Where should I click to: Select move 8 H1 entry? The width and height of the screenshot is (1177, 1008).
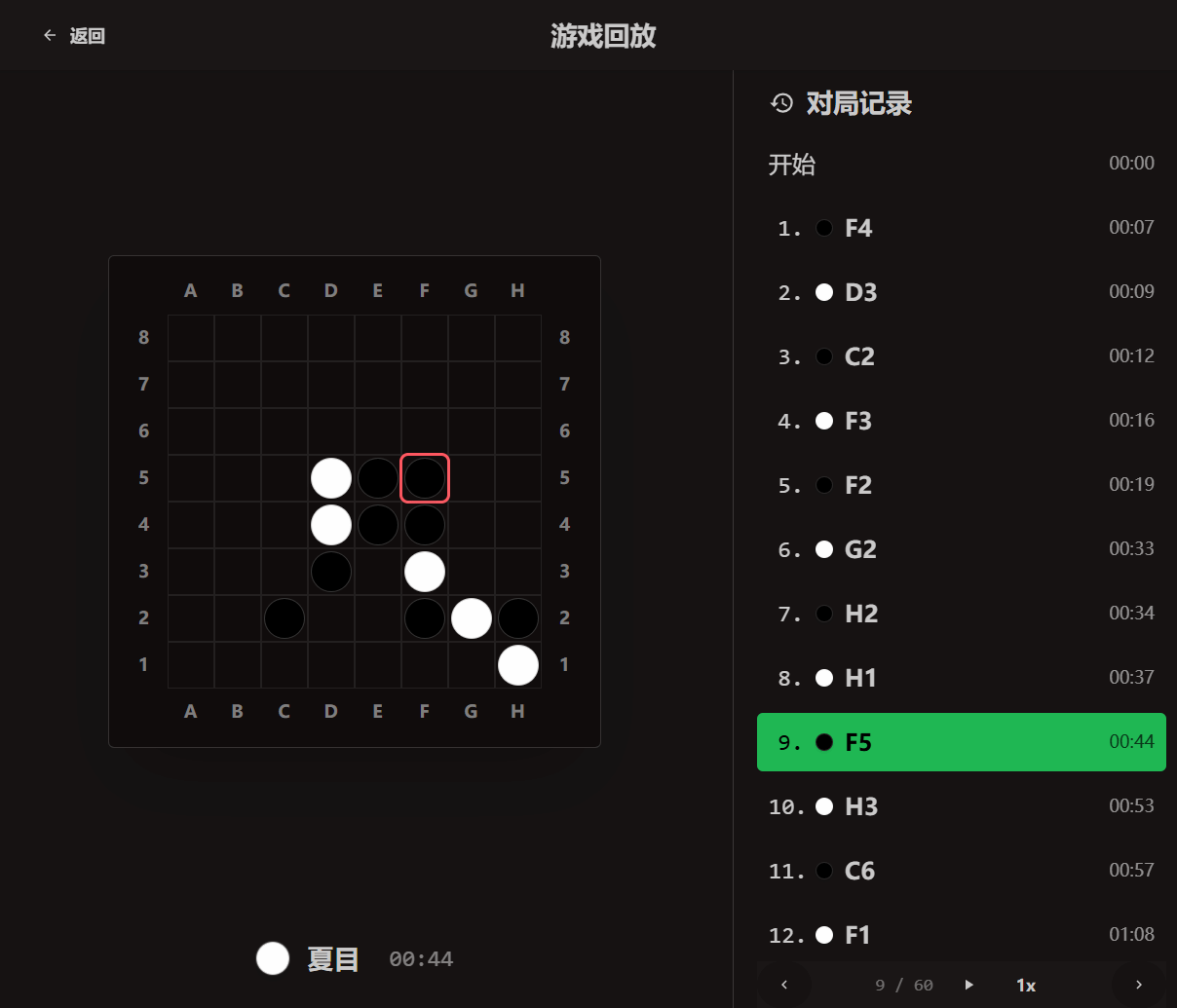pos(961,678)
